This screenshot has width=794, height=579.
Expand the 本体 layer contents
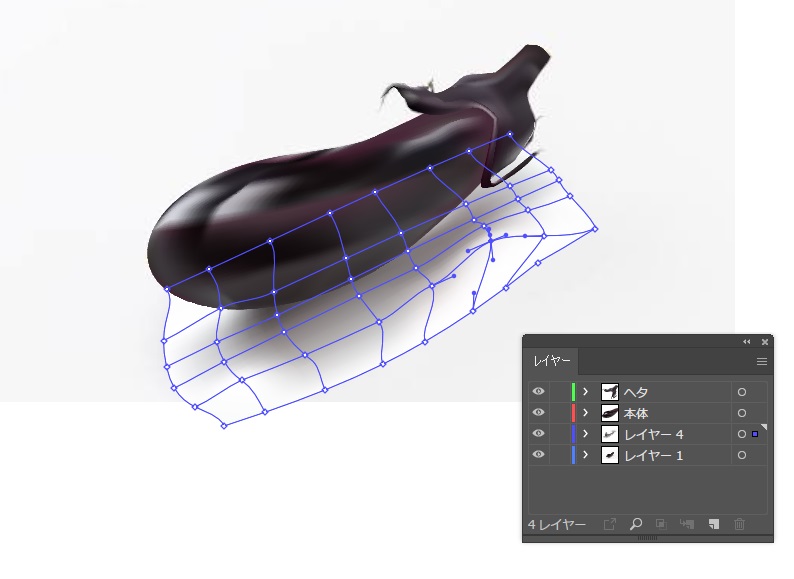[x=585, y=413]
